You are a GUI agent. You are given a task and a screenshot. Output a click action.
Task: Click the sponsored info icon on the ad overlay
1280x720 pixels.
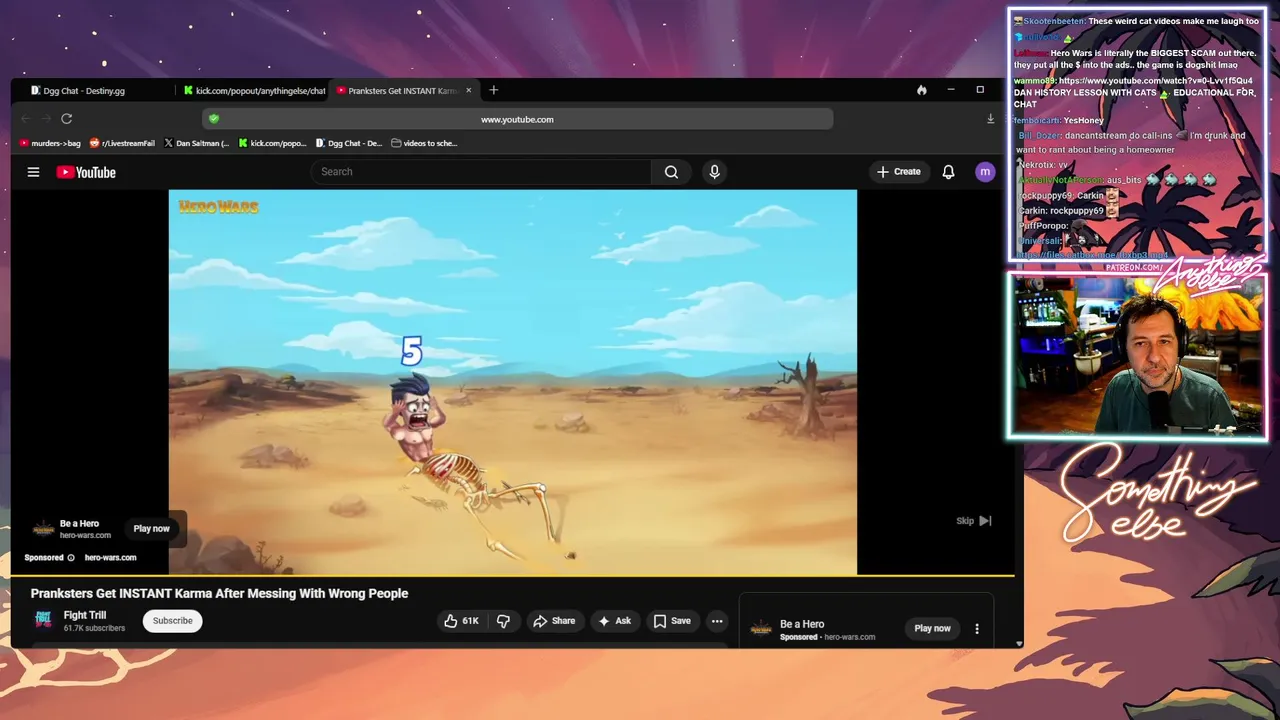pyautogui.click(x=71, y=558)
